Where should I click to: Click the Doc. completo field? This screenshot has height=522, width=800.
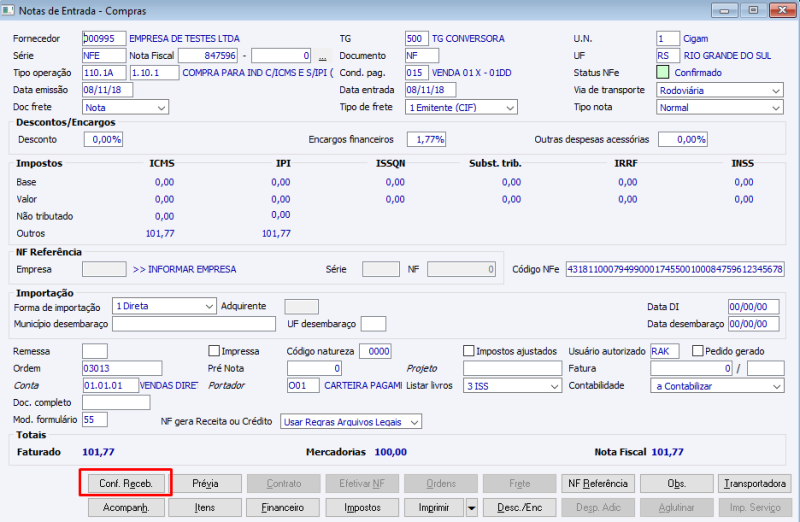coord(116,403)
